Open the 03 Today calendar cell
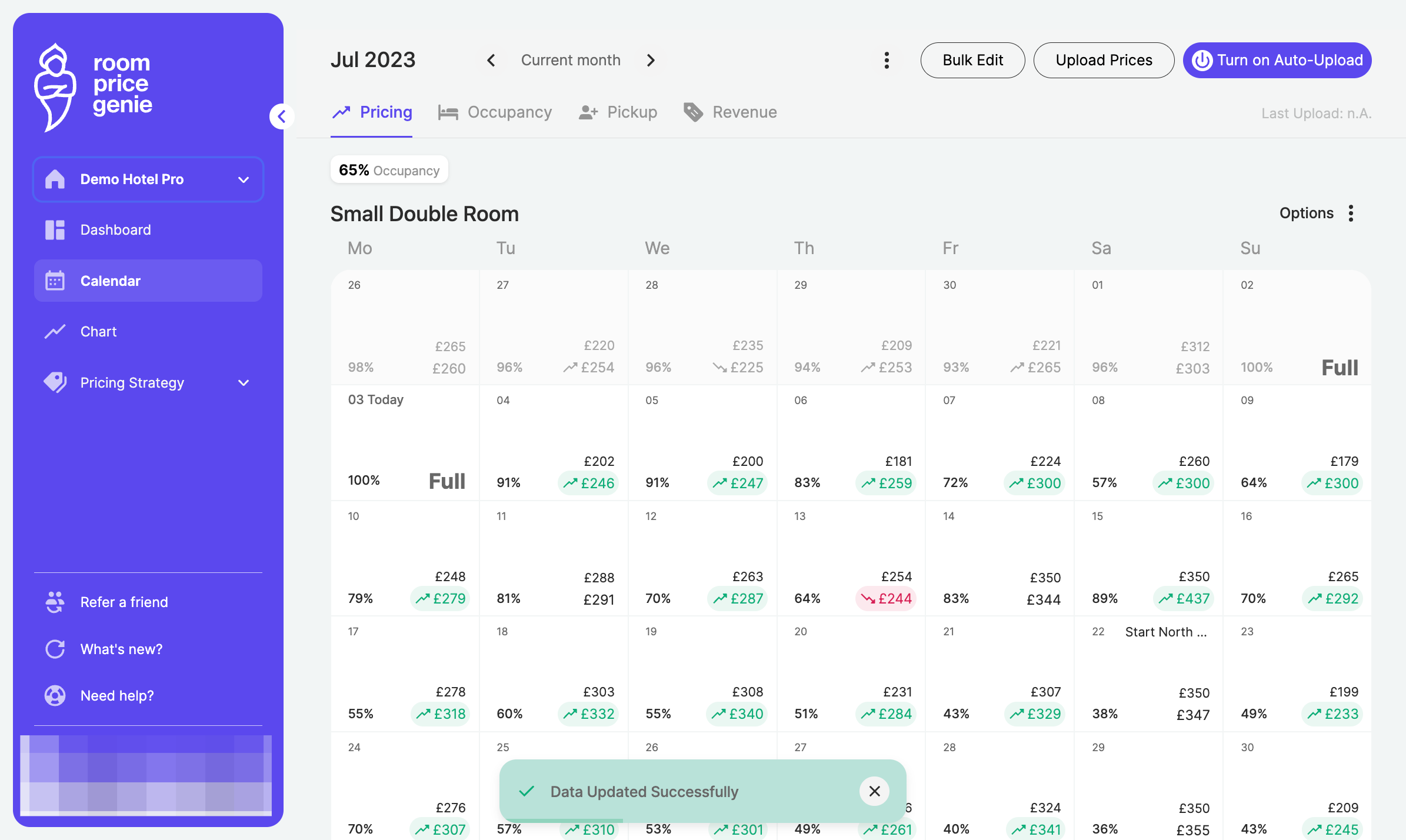 405,443
